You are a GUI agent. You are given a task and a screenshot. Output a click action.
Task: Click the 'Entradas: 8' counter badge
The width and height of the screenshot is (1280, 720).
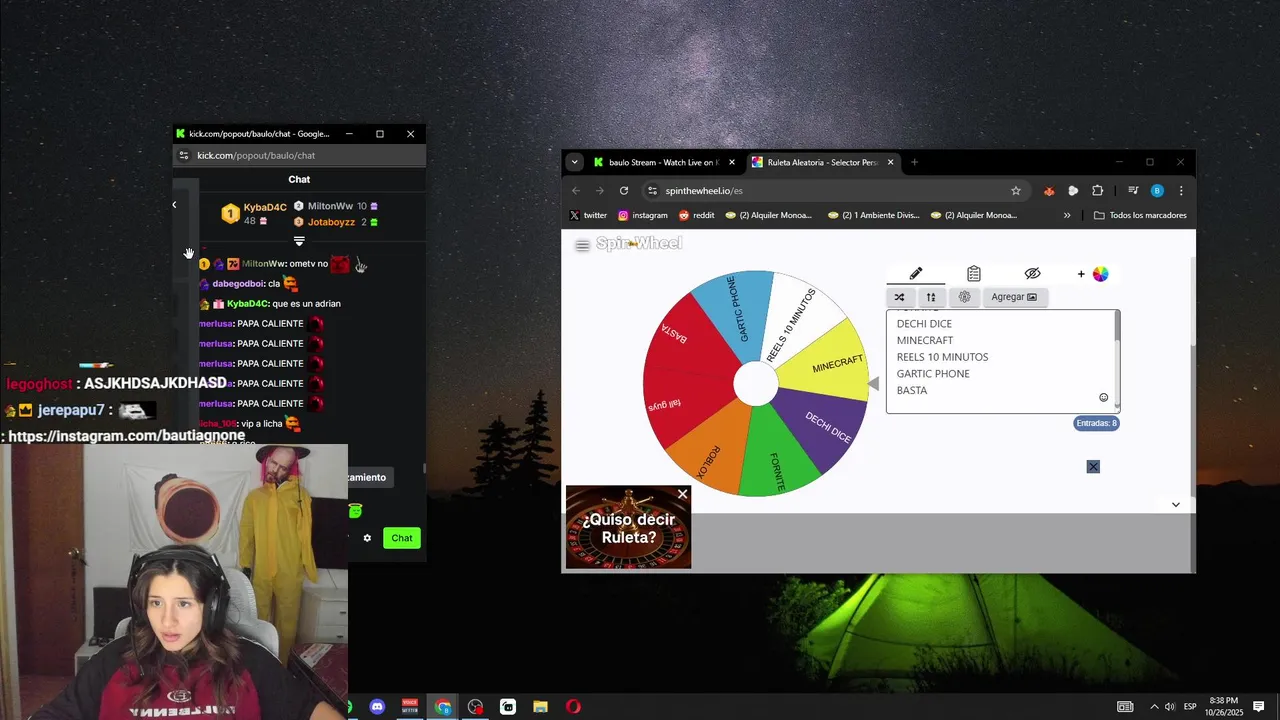click(1096, 423)
